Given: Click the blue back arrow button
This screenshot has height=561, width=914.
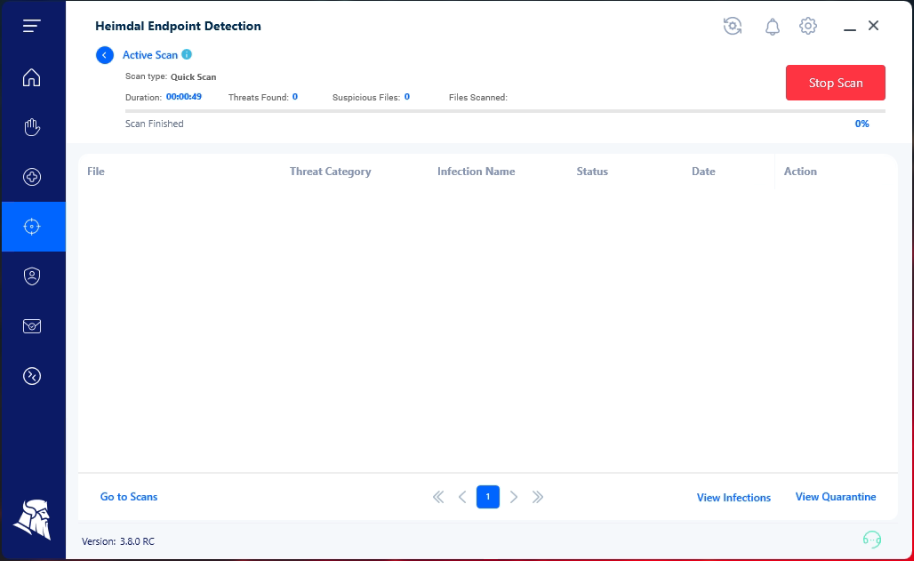Looking at the screenshot, I should [104, 55].
